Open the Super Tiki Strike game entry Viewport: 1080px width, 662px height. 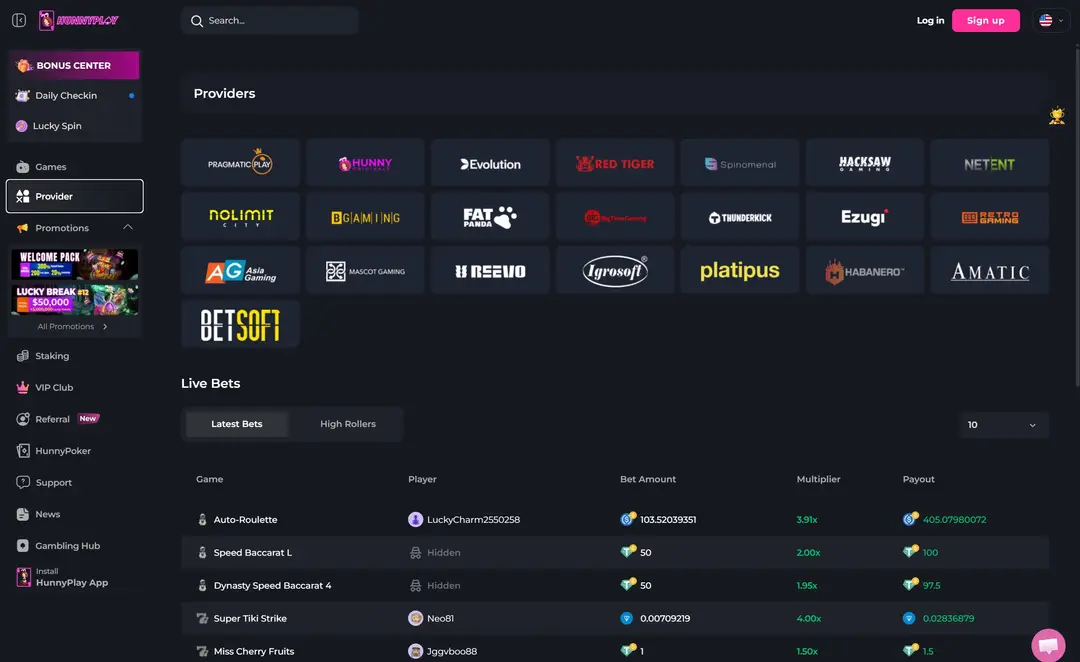(250, 619)
